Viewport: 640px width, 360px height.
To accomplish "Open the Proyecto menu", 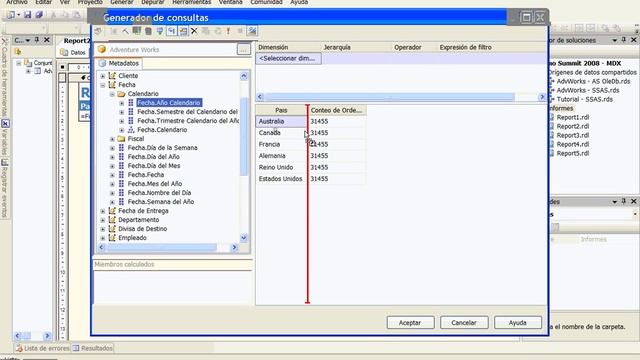I will coord(90,2).
